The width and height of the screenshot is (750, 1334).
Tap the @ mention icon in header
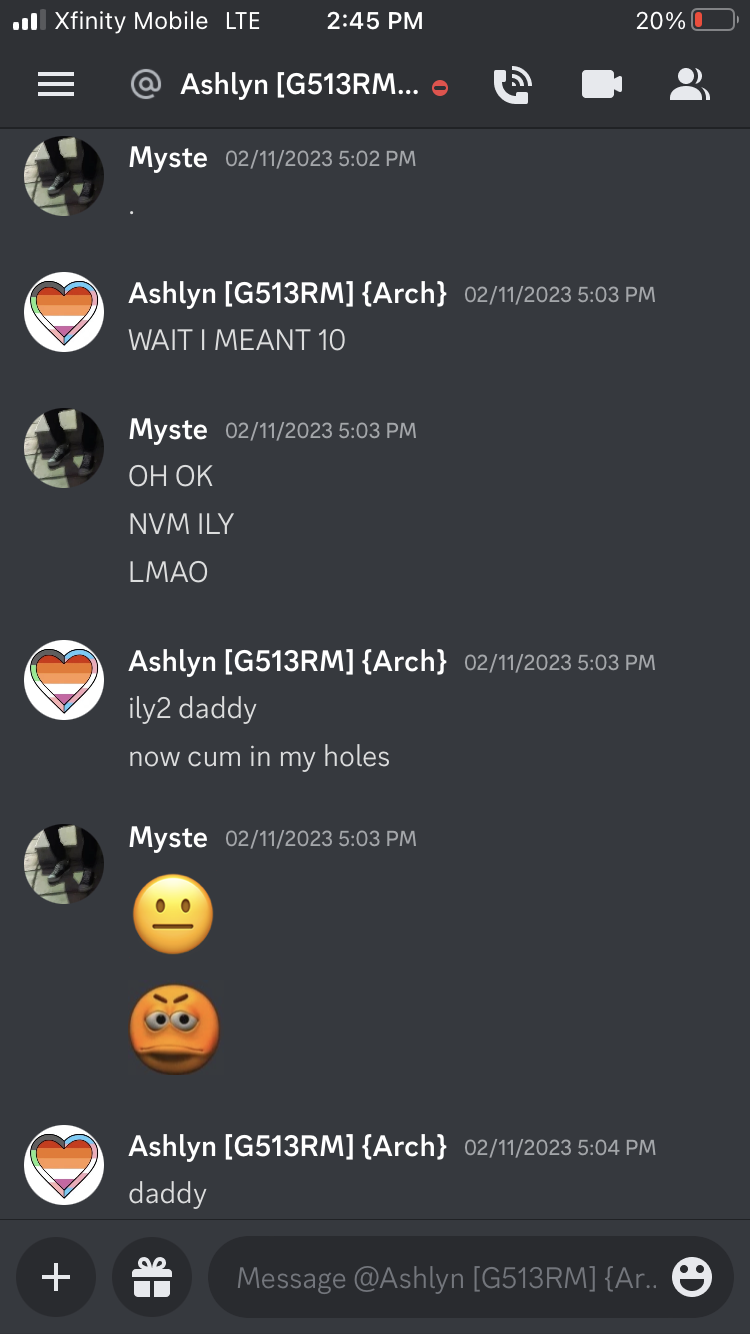(x=146, y=85)
